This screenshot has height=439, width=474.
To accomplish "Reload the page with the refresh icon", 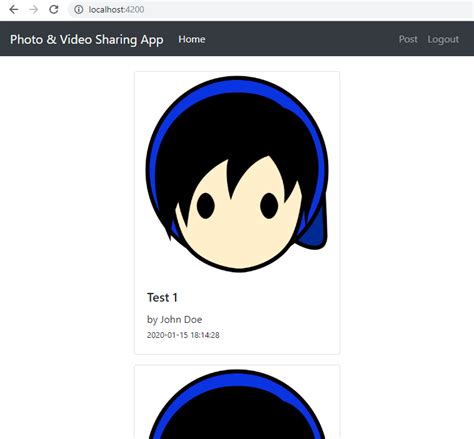I will (x=54, y=10).
